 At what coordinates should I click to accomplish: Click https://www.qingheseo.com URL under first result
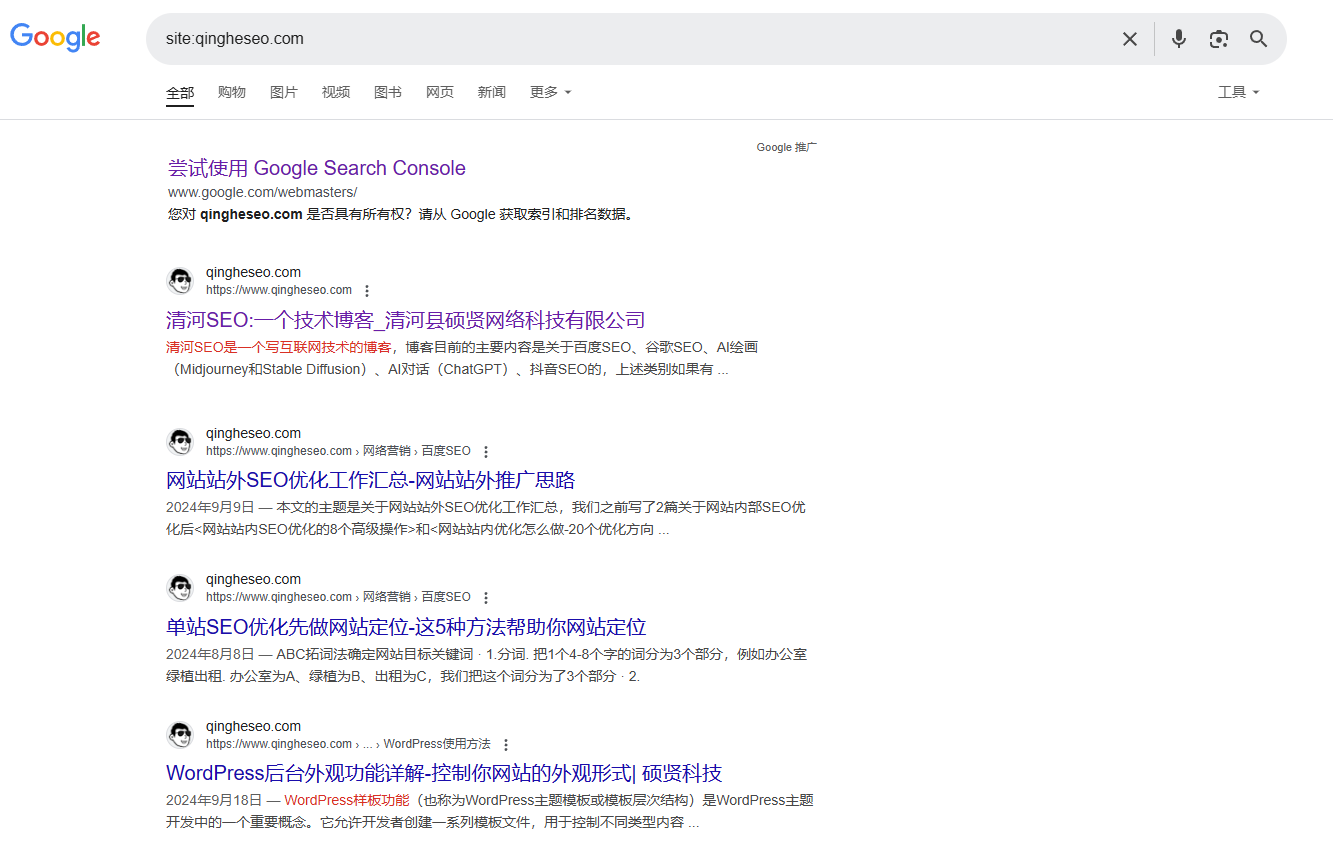(279, 290)
